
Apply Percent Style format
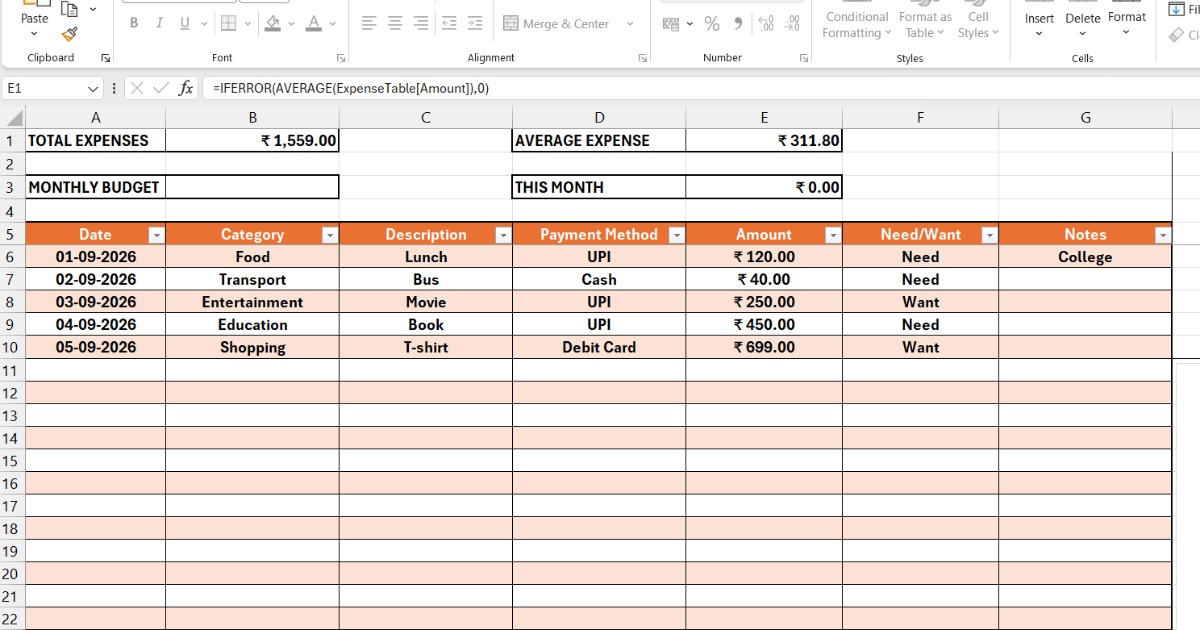[x=712, y=23]
